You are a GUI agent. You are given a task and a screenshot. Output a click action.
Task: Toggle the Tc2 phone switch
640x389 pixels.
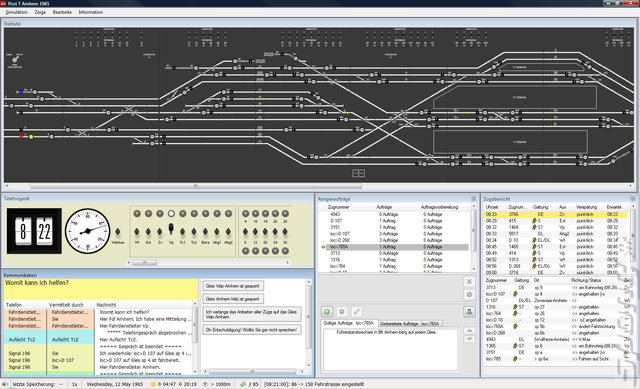pos(194,232)
